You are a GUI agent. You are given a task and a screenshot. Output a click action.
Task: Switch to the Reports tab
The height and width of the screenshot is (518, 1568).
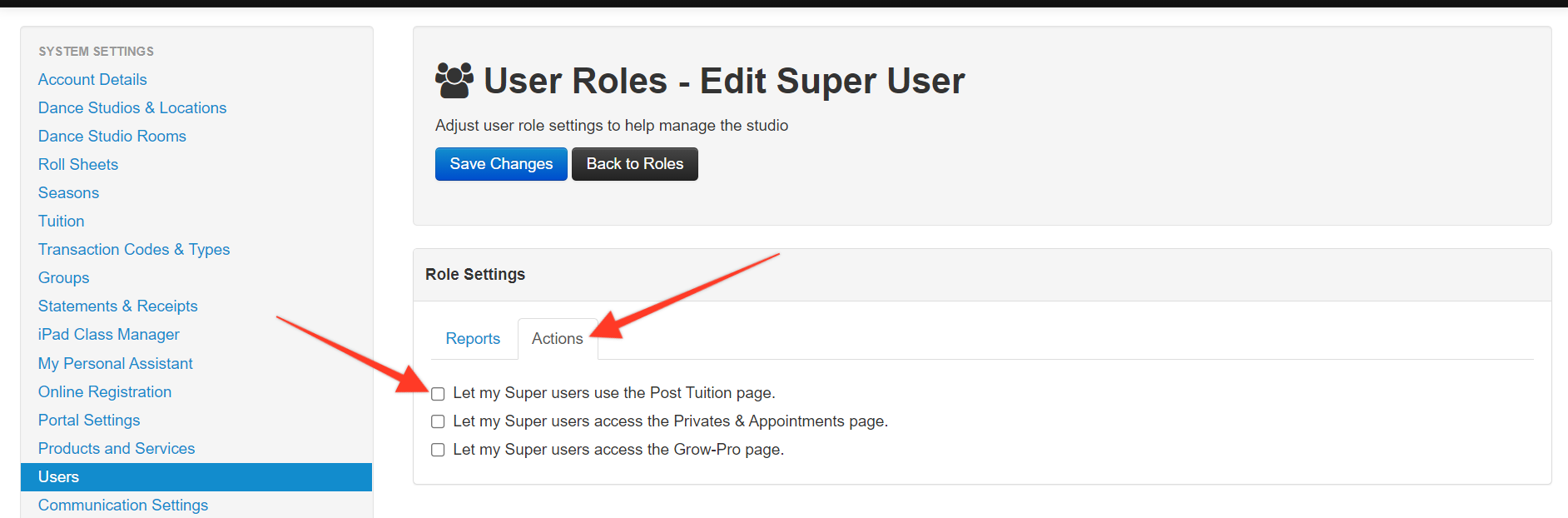click(x=473, y=339)
